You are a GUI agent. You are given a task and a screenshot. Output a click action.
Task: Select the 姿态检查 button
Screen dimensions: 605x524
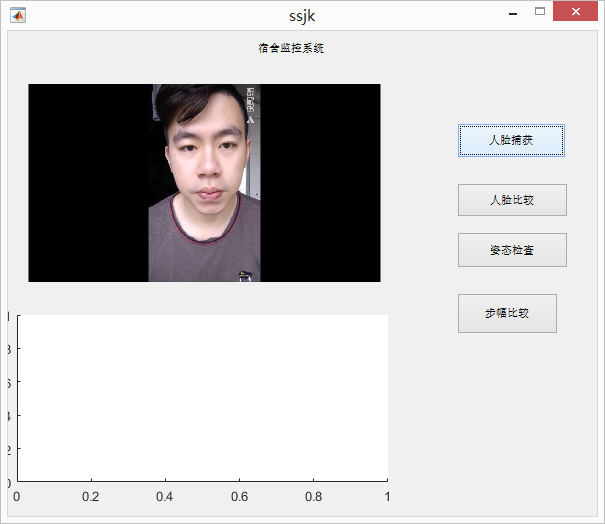click(x=512, y=250)
